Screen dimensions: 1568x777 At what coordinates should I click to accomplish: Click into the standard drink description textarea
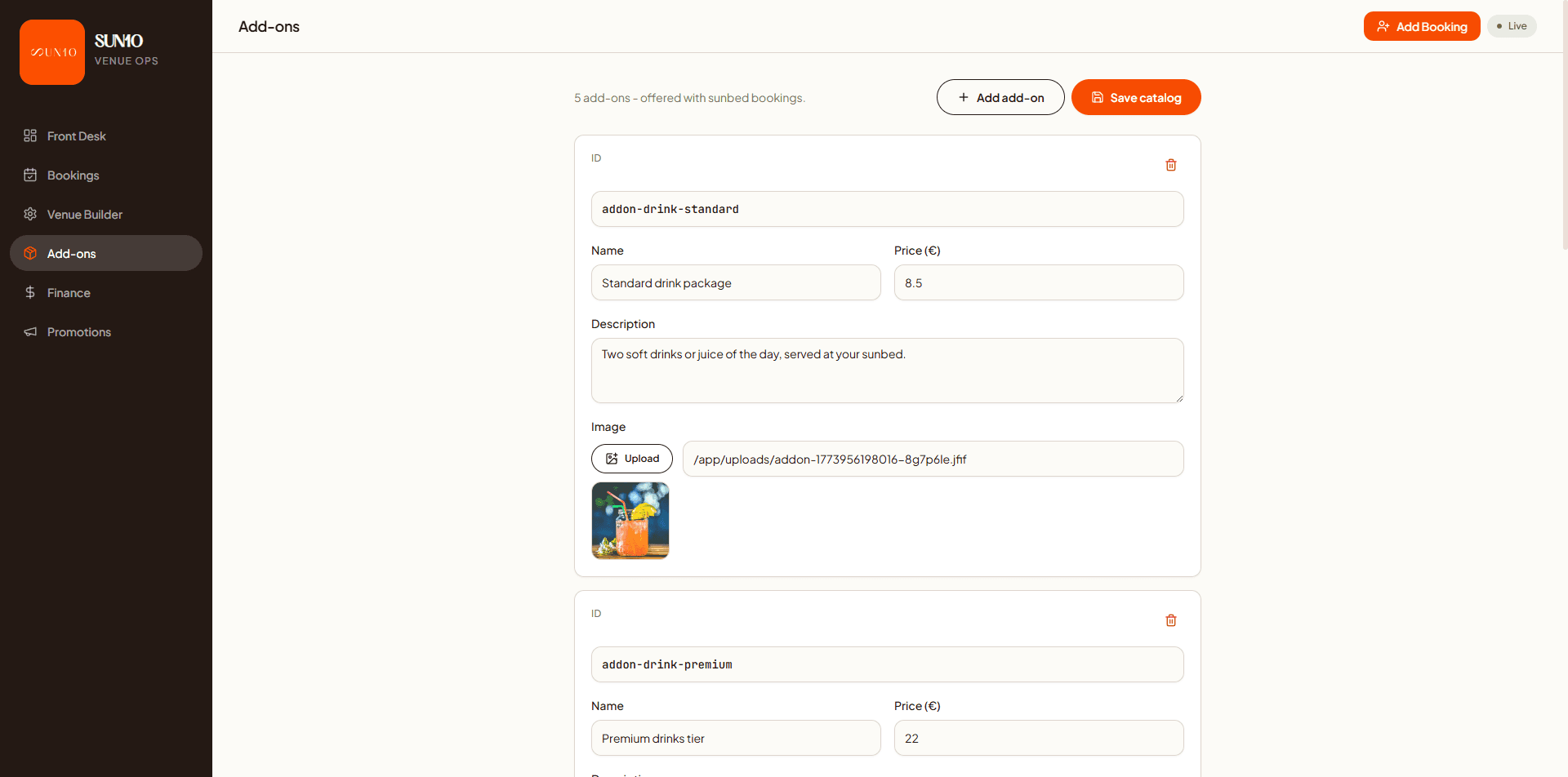[x=887, y=371]
